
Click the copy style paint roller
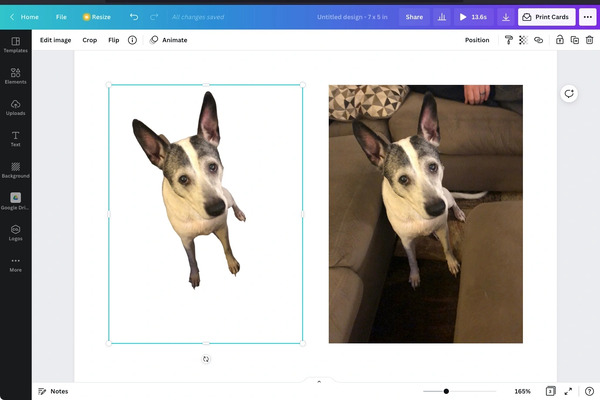(509, 40)
